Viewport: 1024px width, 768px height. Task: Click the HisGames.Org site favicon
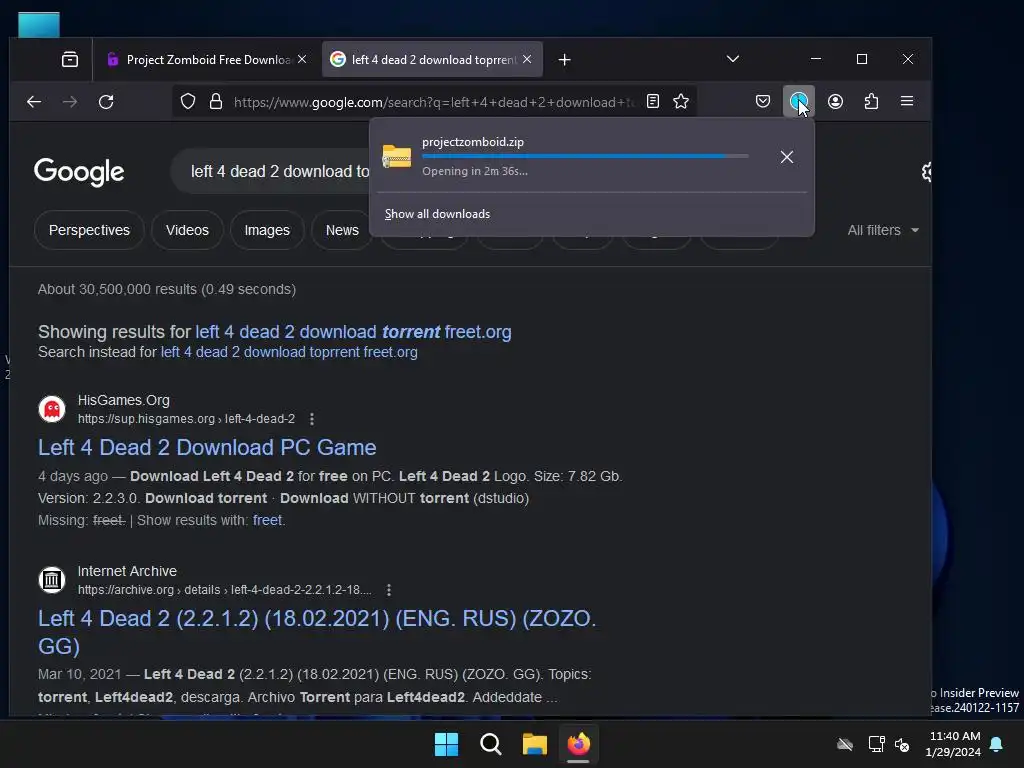coord(52,409)
